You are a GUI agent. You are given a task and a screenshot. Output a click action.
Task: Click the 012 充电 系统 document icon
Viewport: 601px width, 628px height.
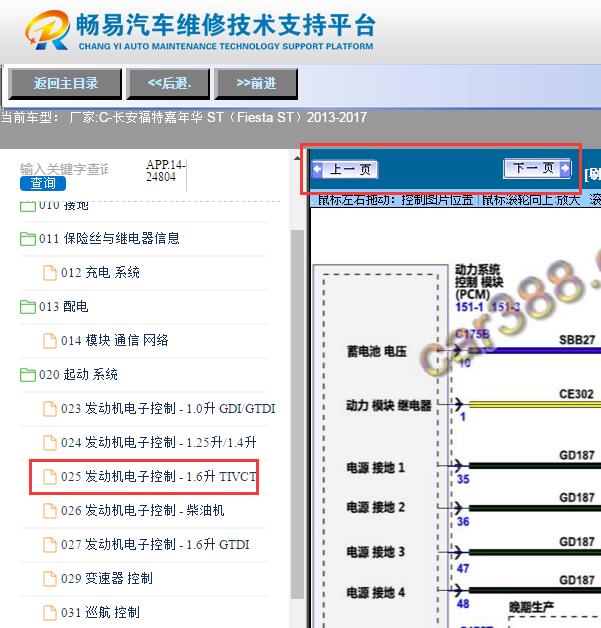click(x=50, y=273)
